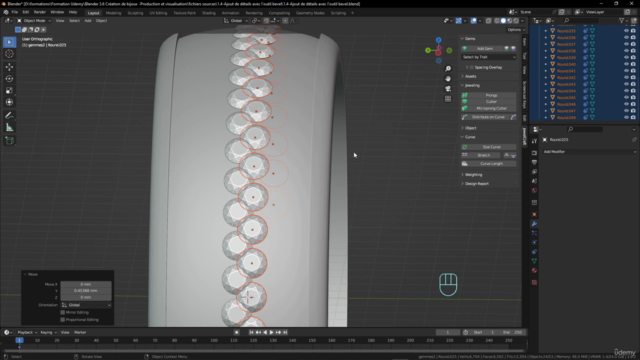Switch to the Shading workspace tab

point(209,13)
